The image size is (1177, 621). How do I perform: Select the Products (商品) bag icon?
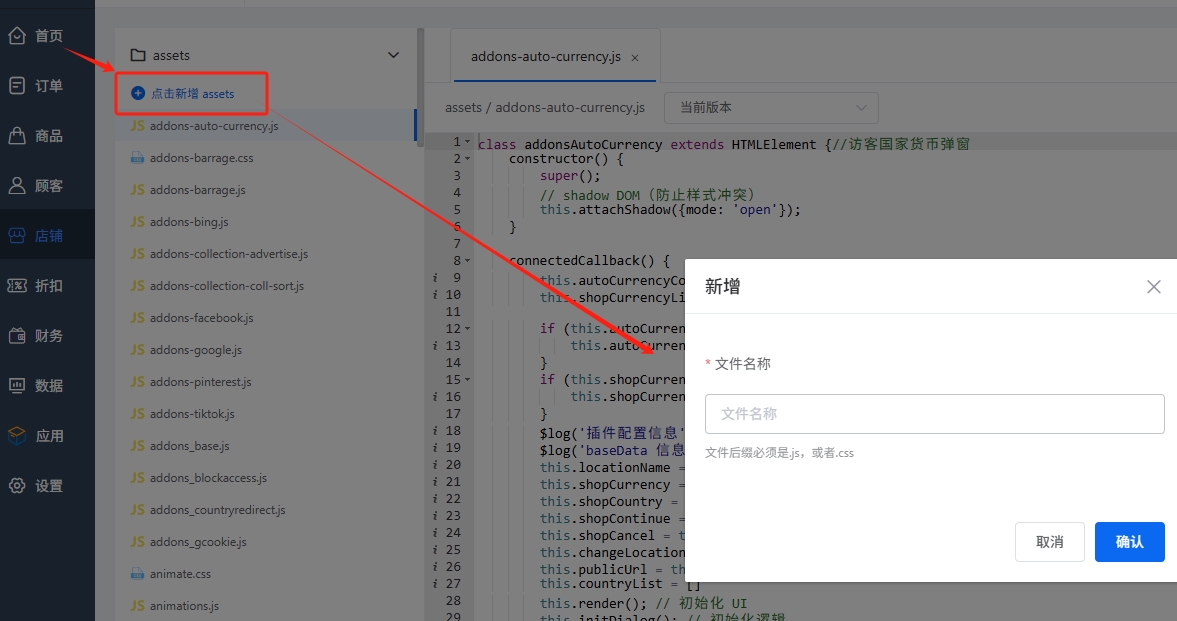coord(17,136)
